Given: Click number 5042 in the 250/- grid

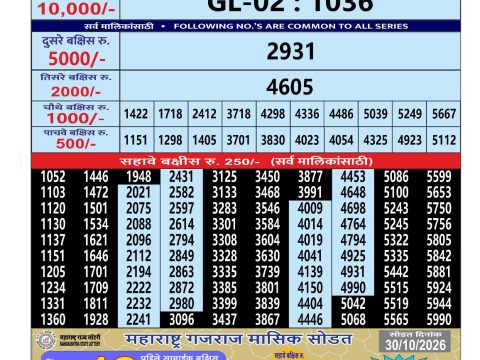Looking at the screenshot, I should 353,304.
